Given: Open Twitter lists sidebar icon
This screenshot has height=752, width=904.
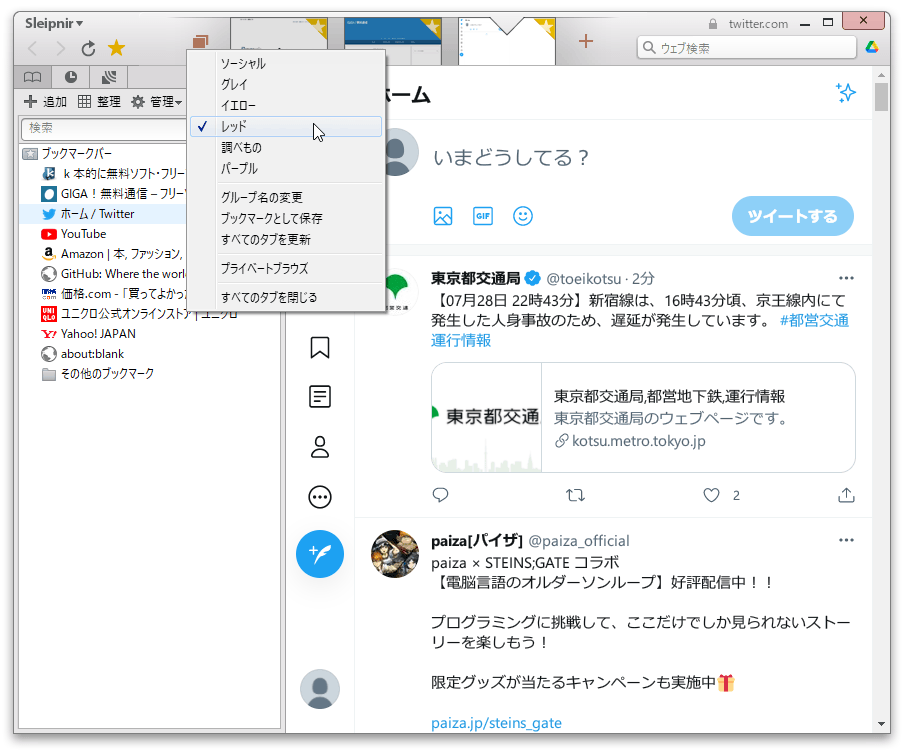Looking at the screenshot, I should 320,397.
